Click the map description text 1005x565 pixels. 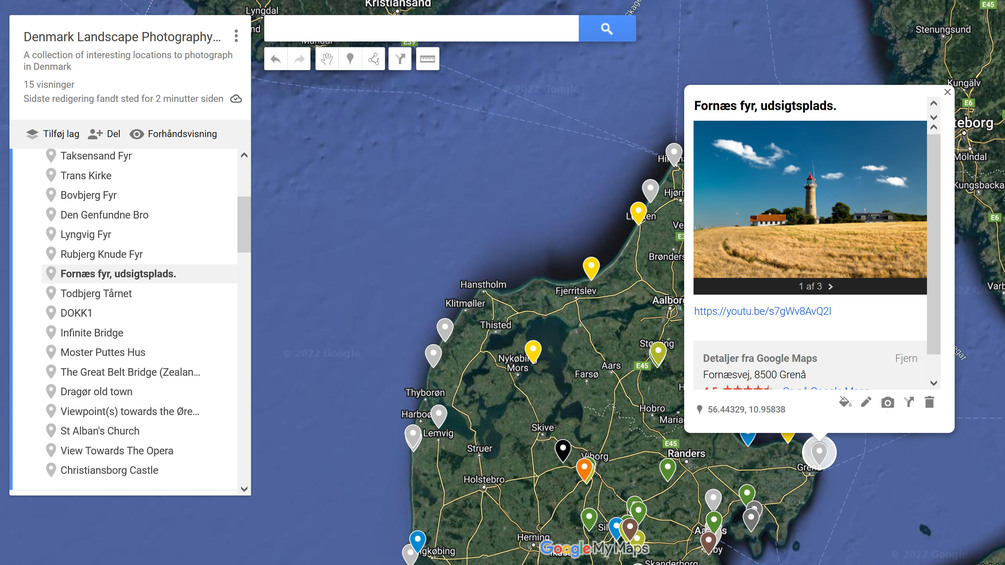coord(128,61)
